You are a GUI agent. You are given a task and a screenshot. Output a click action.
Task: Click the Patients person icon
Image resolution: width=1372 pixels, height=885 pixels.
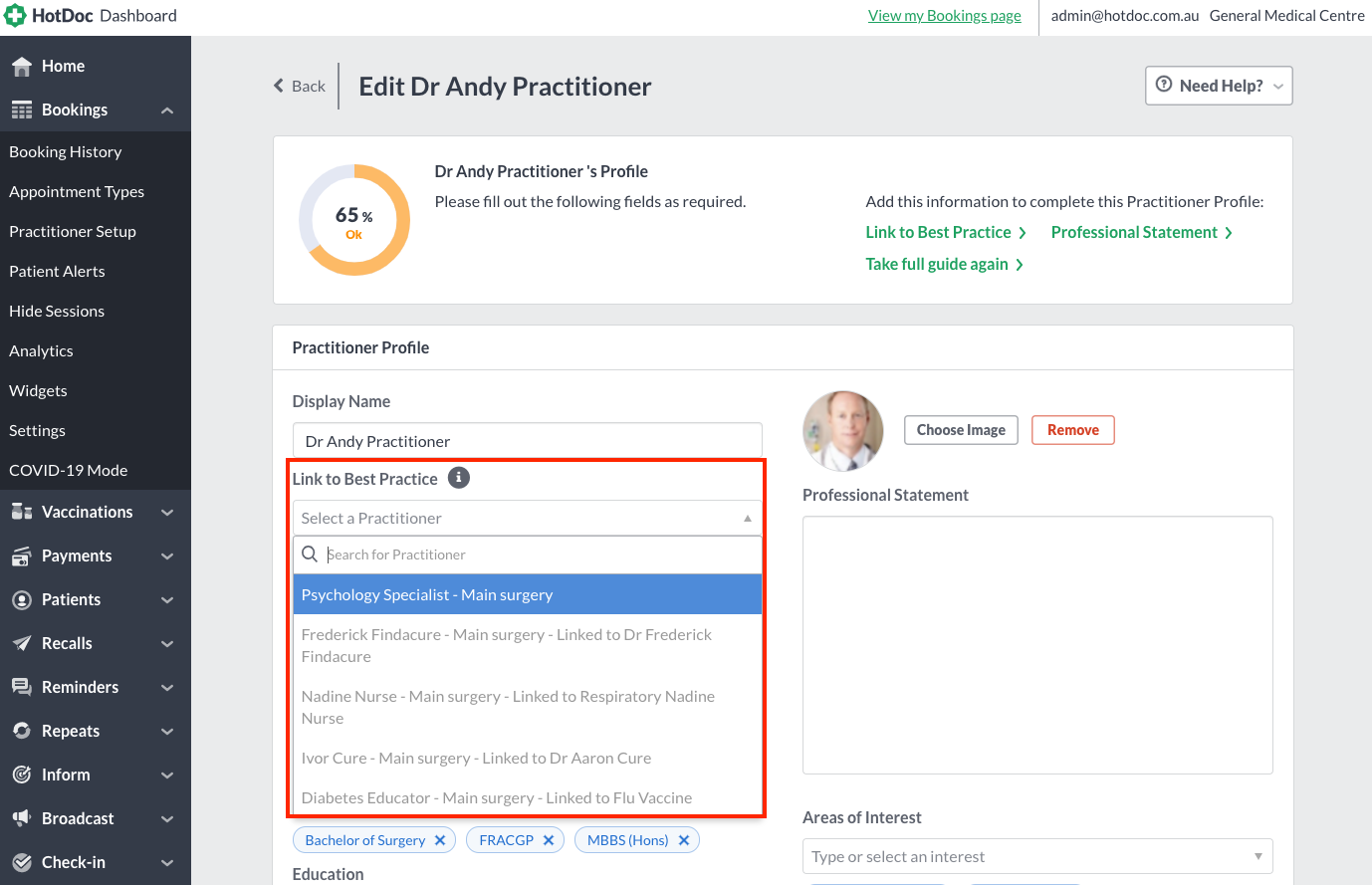[x=21, y=600]
